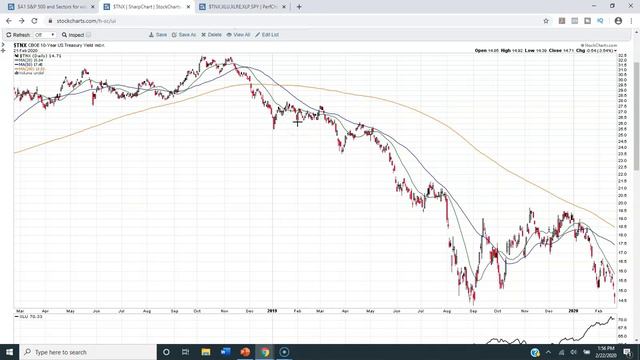Click View All in chart toolbar
This screenshot has height=360, width=640.
(x=238, y=35)
